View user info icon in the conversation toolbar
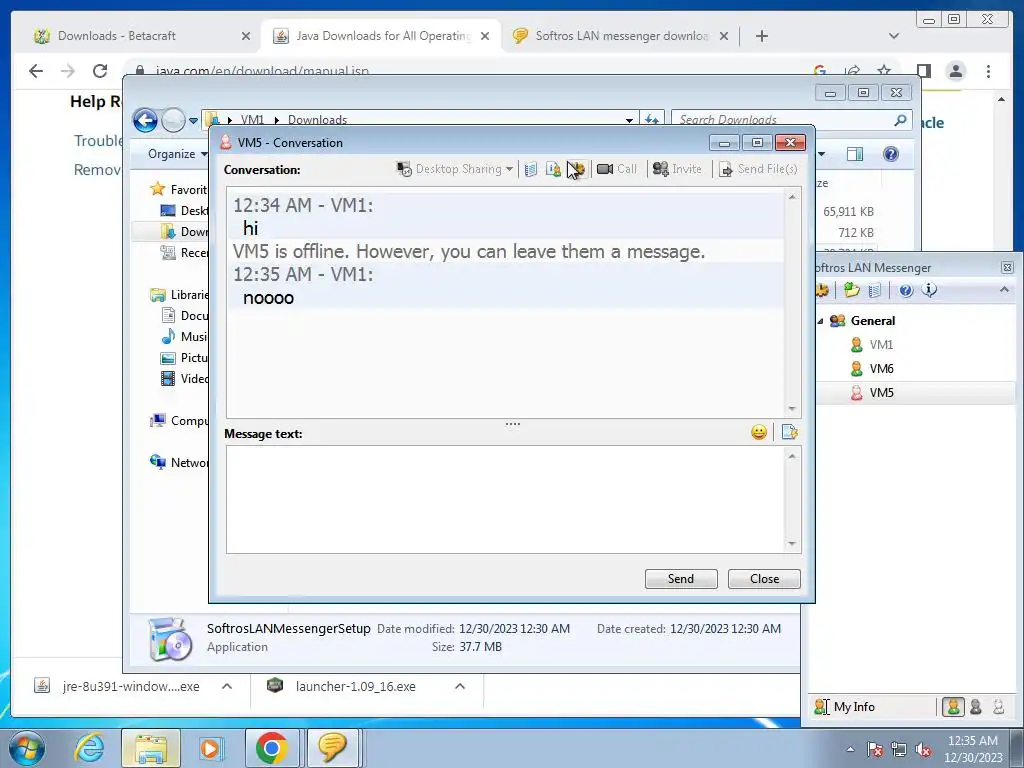The image size is (1024, 768). [552, 170]
